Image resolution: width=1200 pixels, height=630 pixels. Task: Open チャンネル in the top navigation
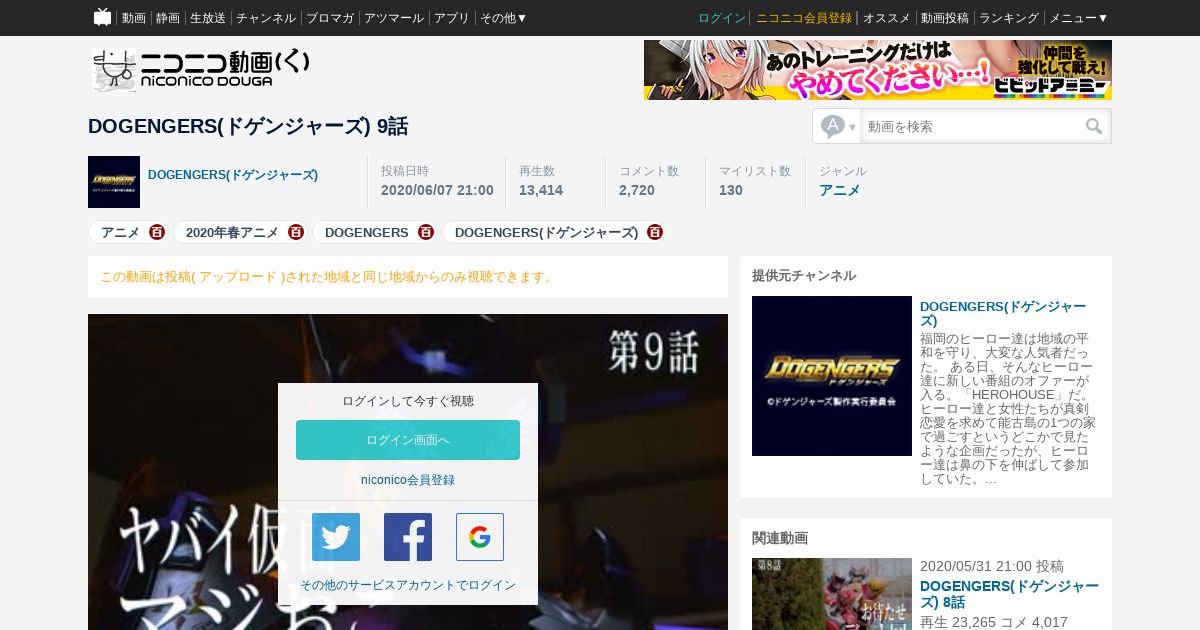(266, 18)
